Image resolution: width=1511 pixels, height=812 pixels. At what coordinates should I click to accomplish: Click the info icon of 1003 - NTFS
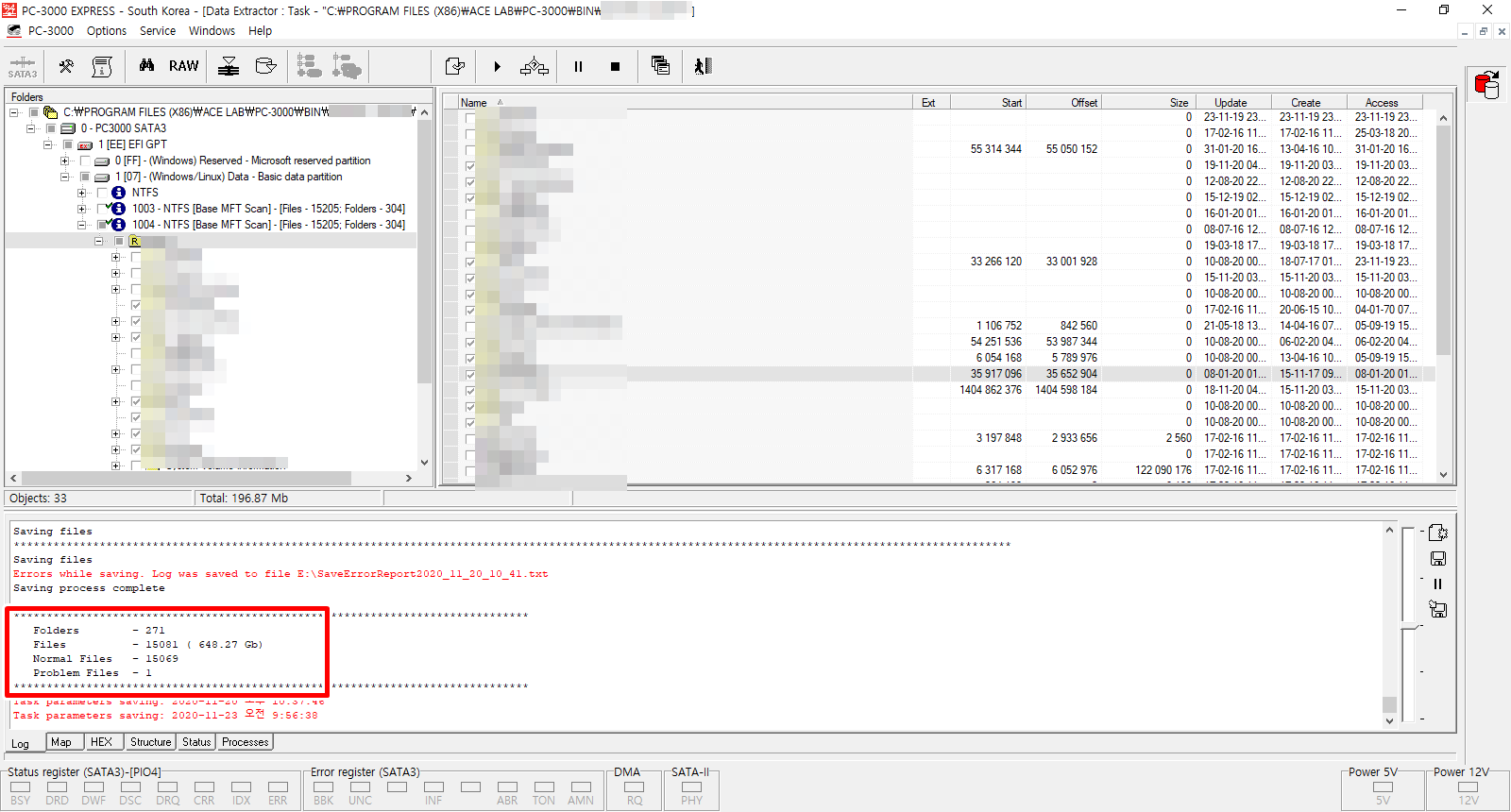pos(118,209)
